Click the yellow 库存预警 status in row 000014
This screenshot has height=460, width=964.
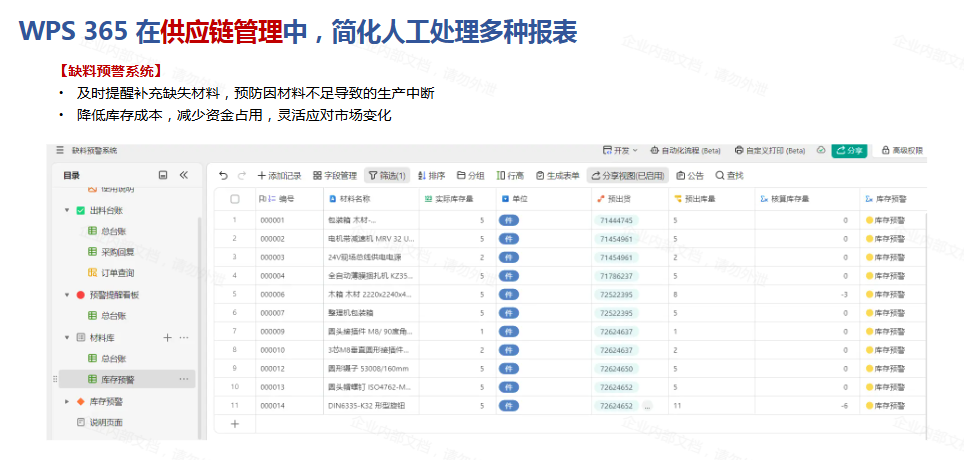click(885, 406)
